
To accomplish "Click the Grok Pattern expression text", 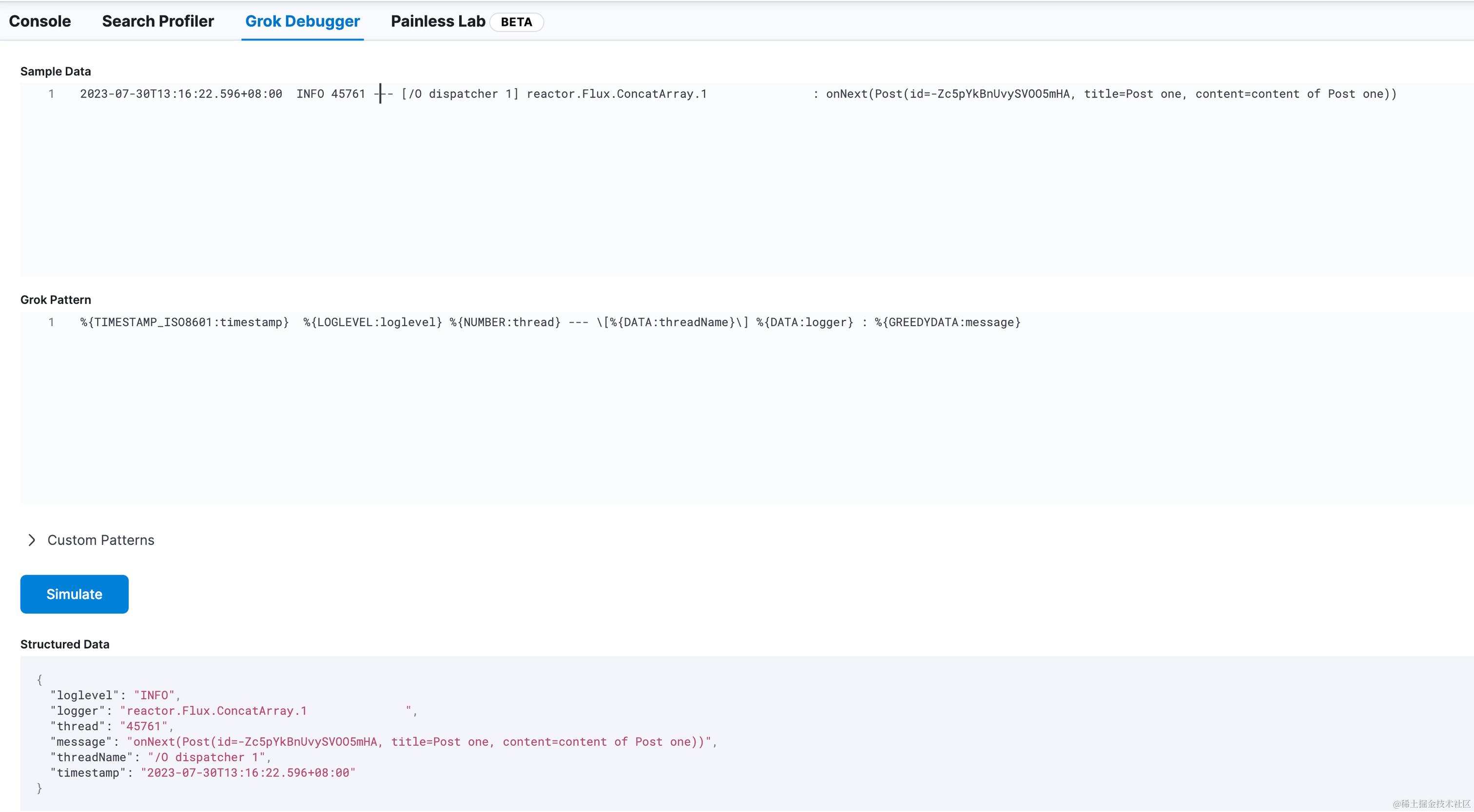I will [549, 322].
